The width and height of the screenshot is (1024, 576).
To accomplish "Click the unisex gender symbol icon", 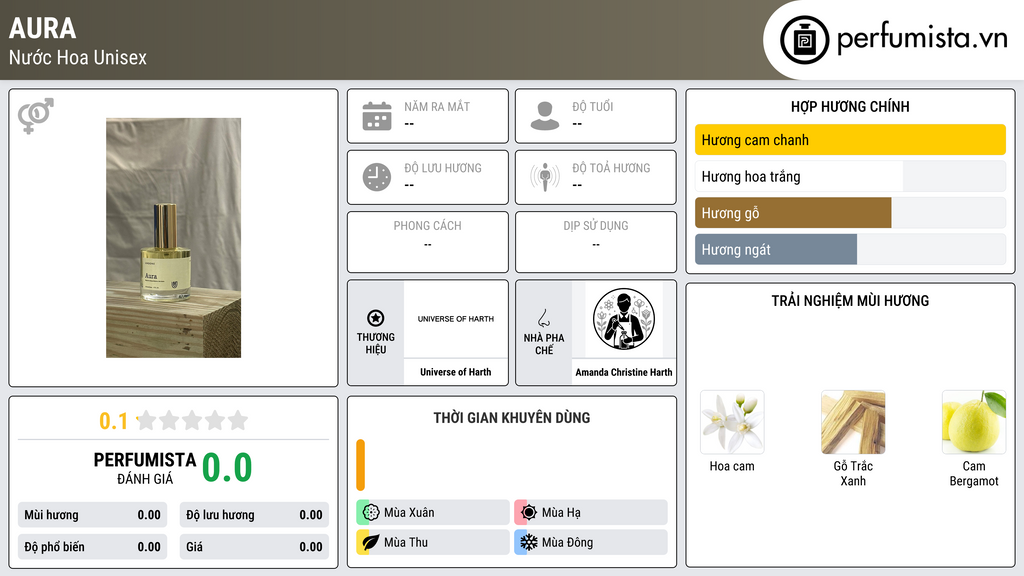I will [36, 116].
